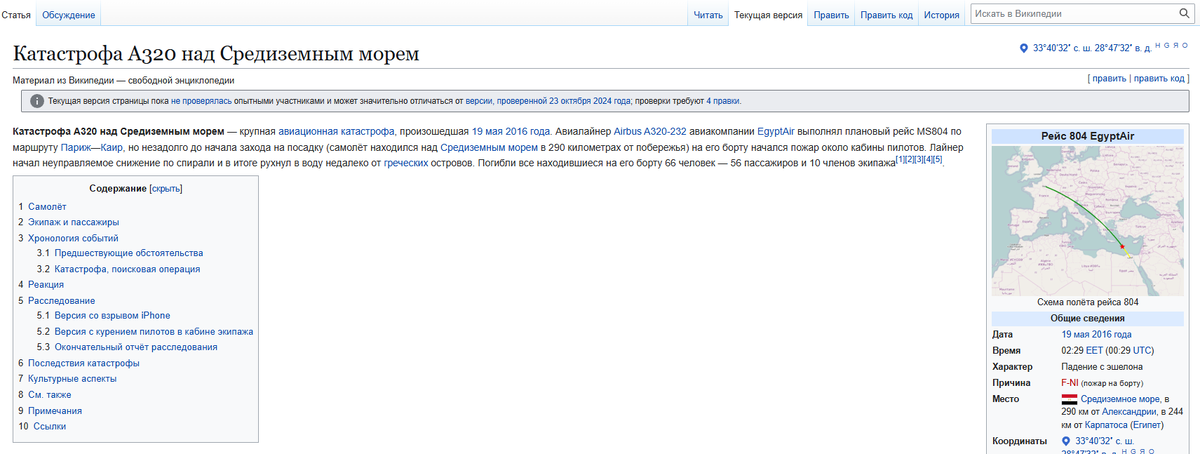Jump to 5.1 Версия со взрывом iPhone

[x=103, y=315]
